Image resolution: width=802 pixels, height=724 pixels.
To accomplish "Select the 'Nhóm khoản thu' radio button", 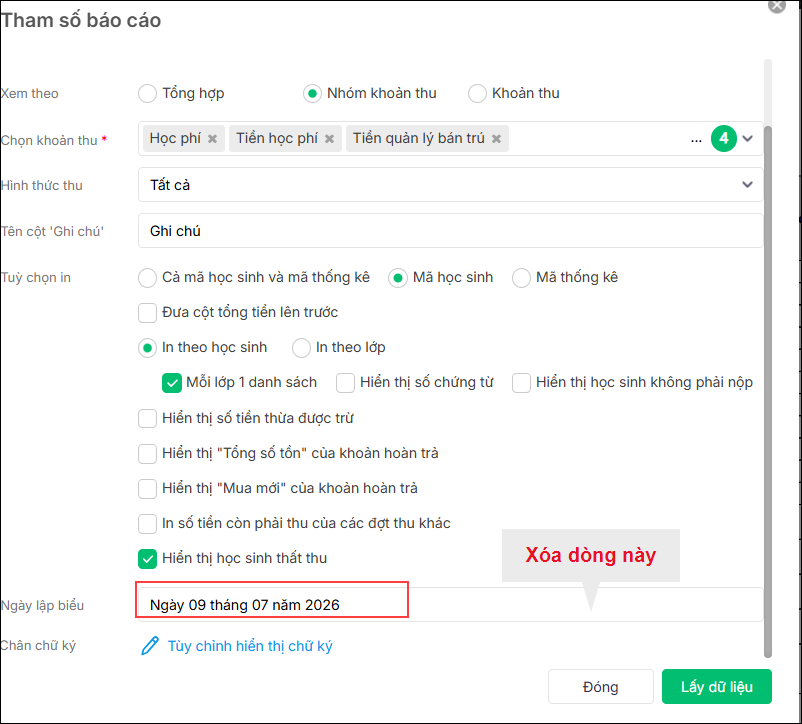I will pos(312,94).
